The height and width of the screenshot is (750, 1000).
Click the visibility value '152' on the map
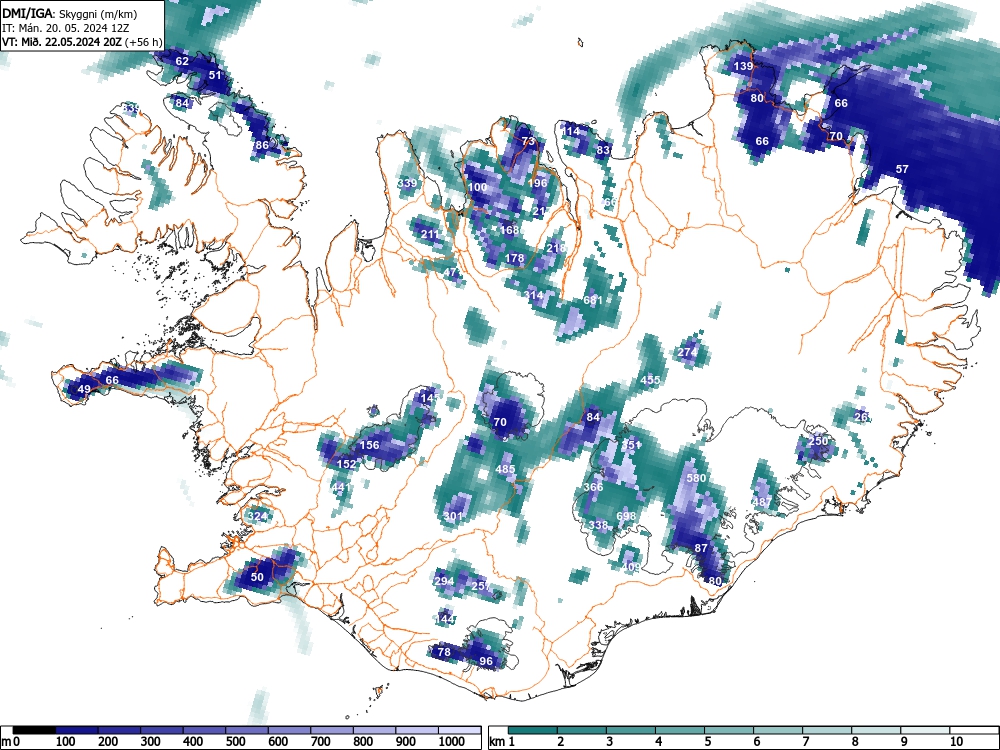click(346, 464)
